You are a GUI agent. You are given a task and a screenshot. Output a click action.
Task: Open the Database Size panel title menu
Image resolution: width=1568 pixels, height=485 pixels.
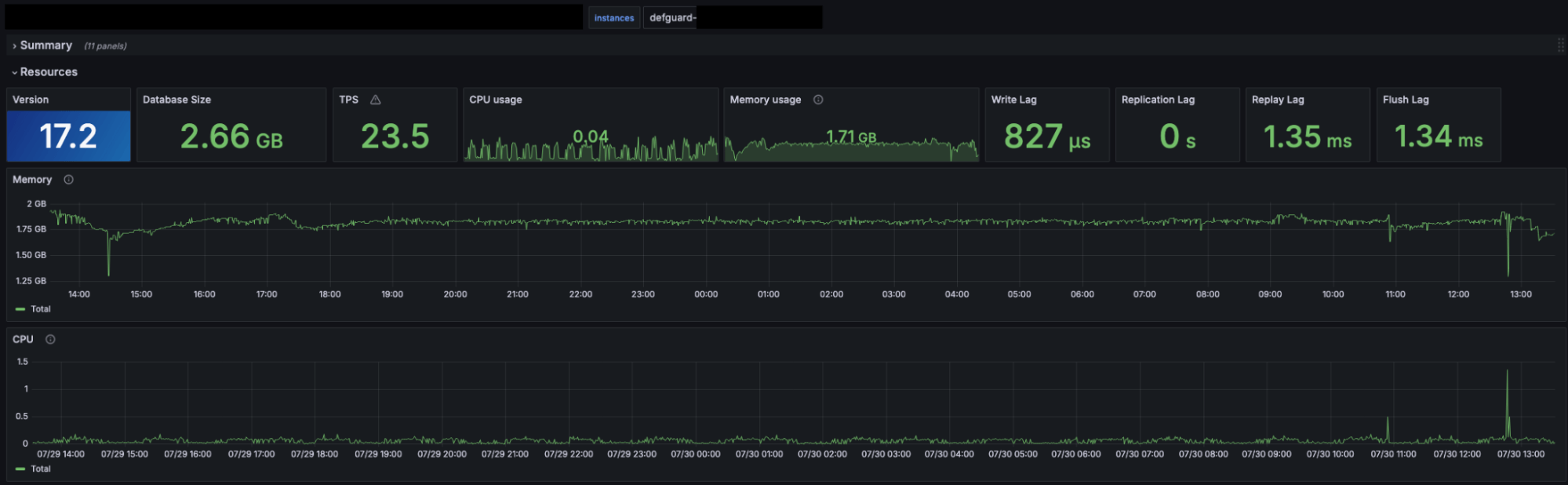176,100
